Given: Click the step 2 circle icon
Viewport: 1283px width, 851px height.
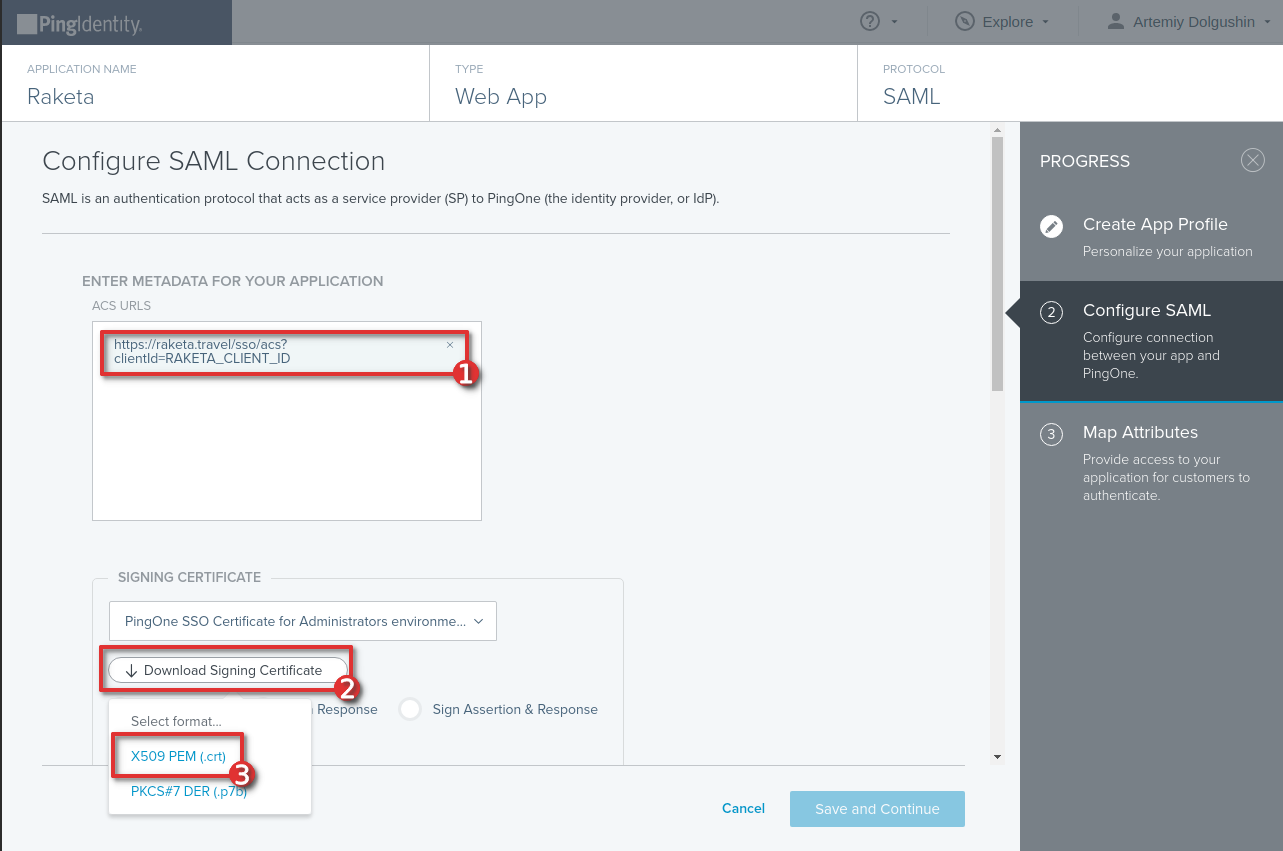Looking at the screenshot, I should click(x=1051, y=312).
